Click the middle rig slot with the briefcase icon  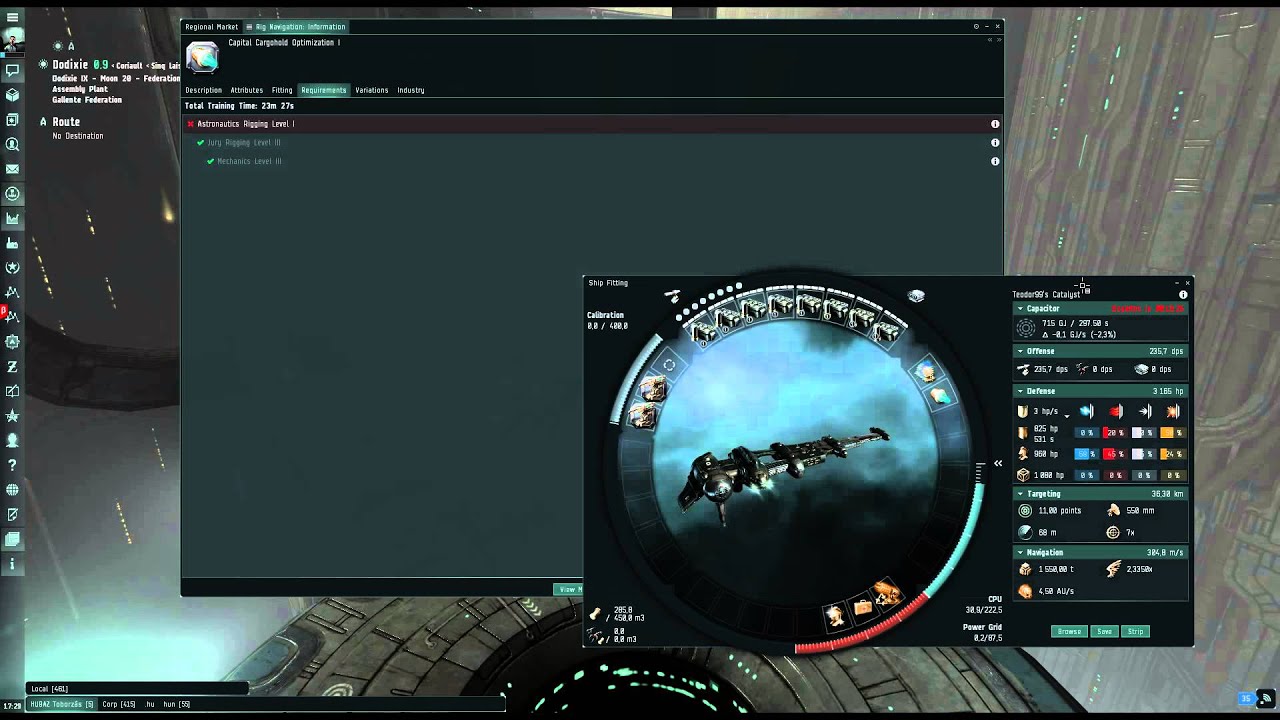pos(862,608)
